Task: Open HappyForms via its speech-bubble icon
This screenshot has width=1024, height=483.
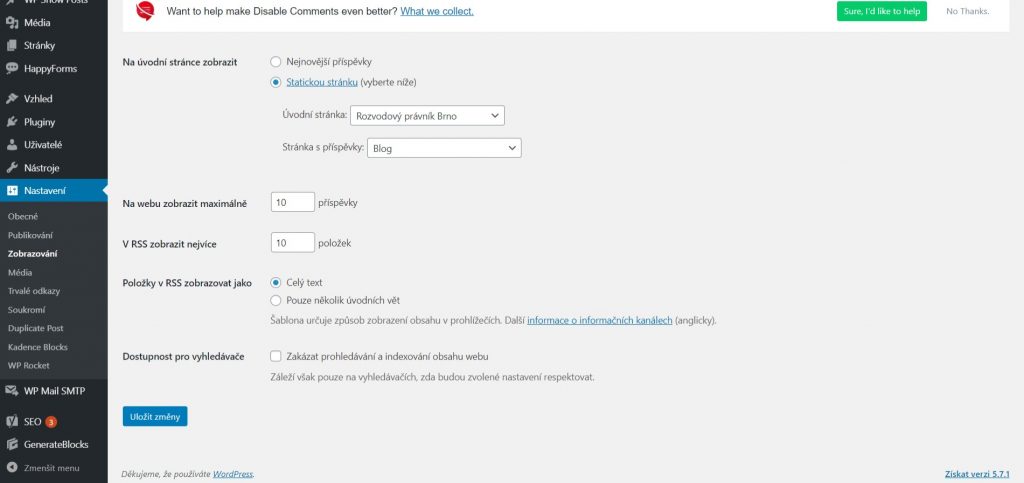Action: [x=12, y=69]
